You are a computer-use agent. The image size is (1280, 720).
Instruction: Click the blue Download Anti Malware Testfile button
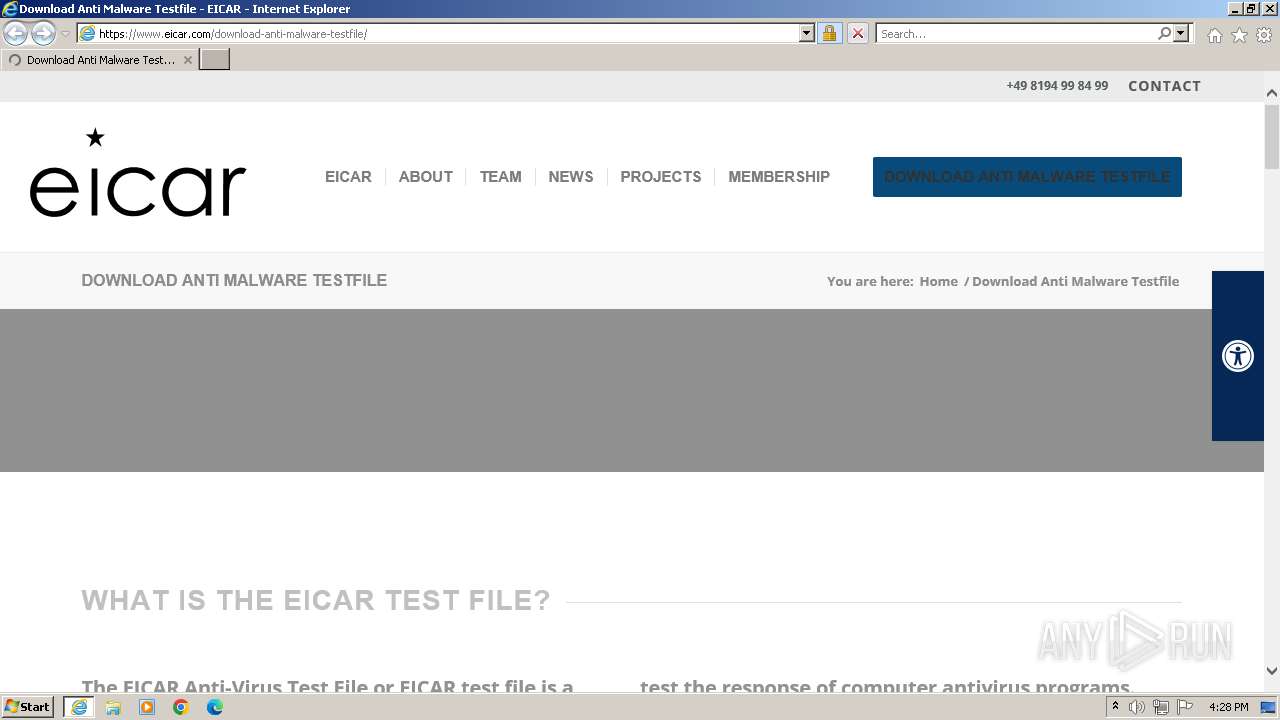point(1027,177)
